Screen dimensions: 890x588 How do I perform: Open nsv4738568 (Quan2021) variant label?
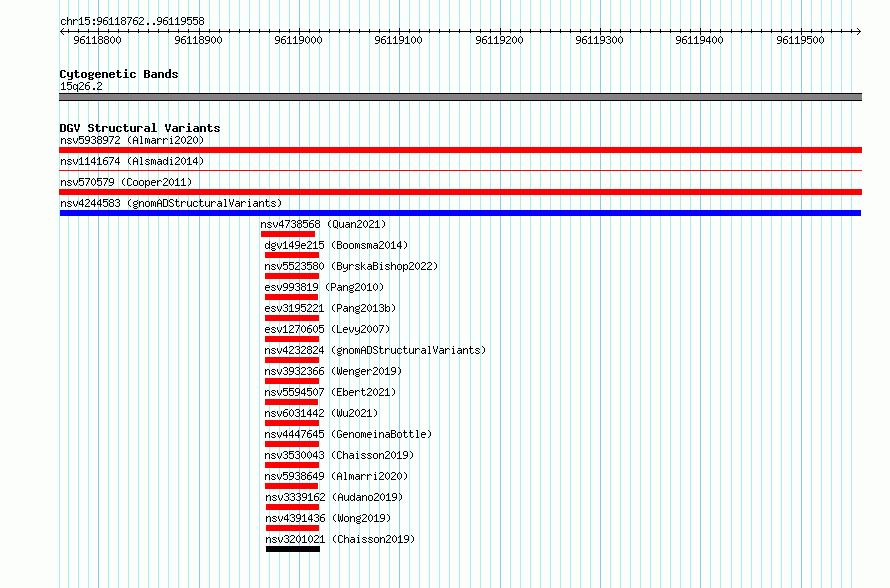point(323,224)
